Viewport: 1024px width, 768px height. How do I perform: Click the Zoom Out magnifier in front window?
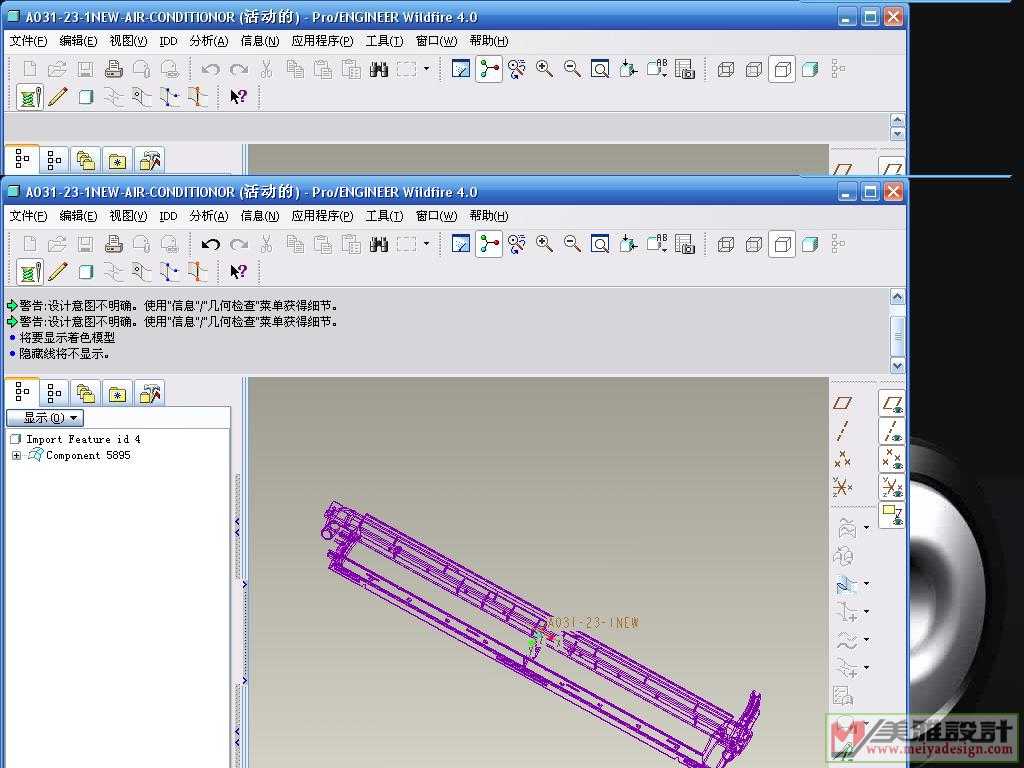click(x=572, y=244)
